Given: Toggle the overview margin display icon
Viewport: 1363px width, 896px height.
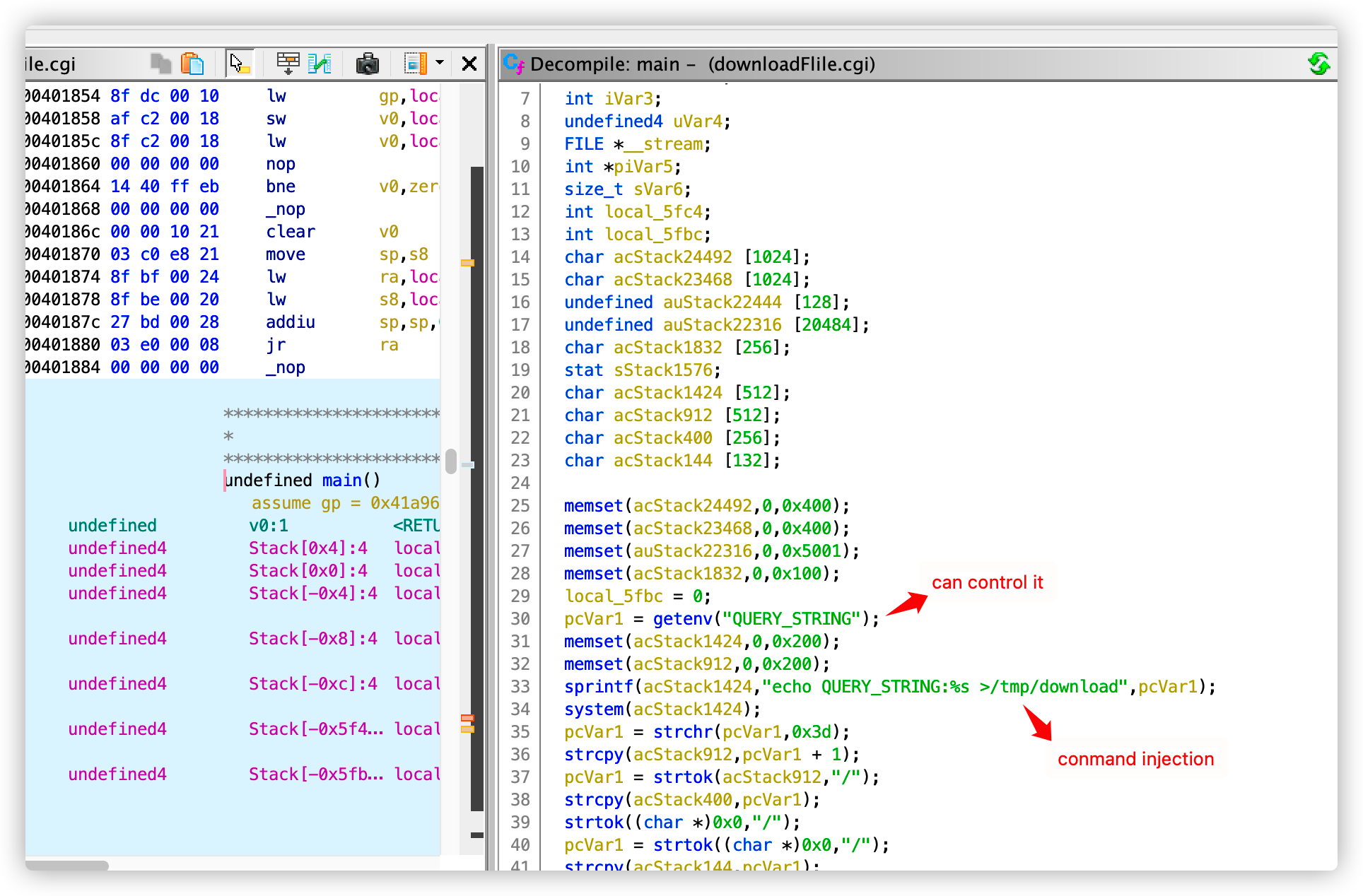Looking at the screenshot, I should (x=415, y=64).
